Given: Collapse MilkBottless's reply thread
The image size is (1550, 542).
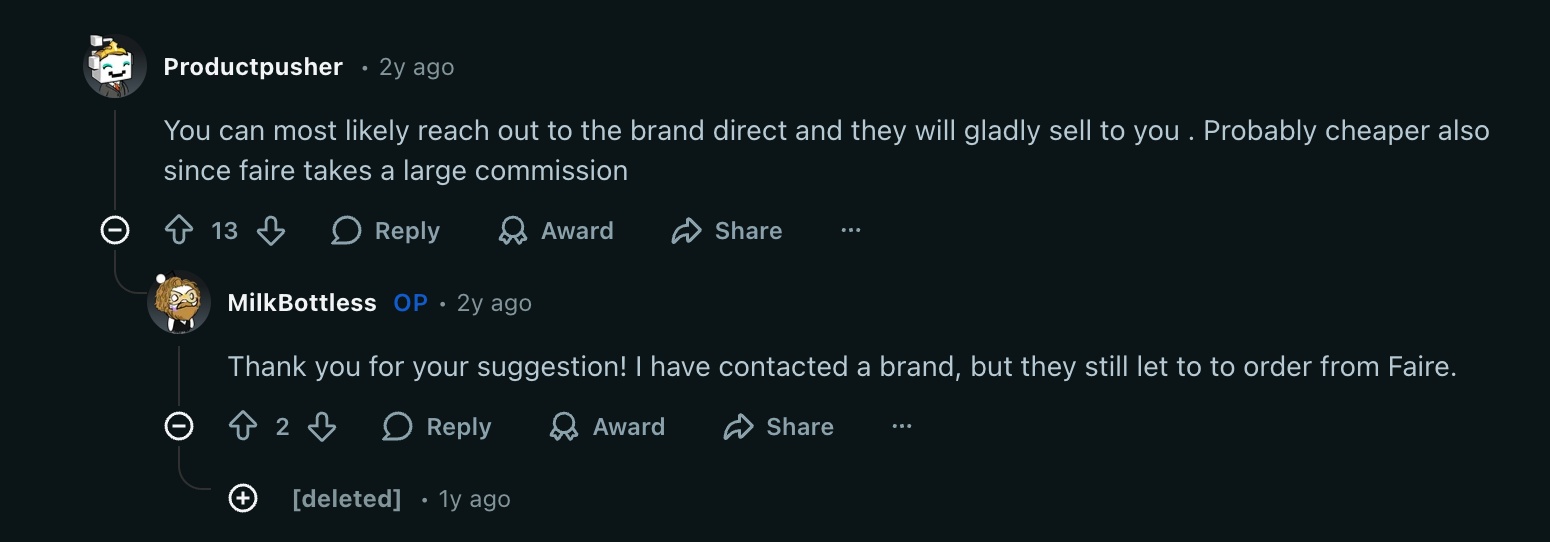Looking at the screenshot, I should 179,427.
